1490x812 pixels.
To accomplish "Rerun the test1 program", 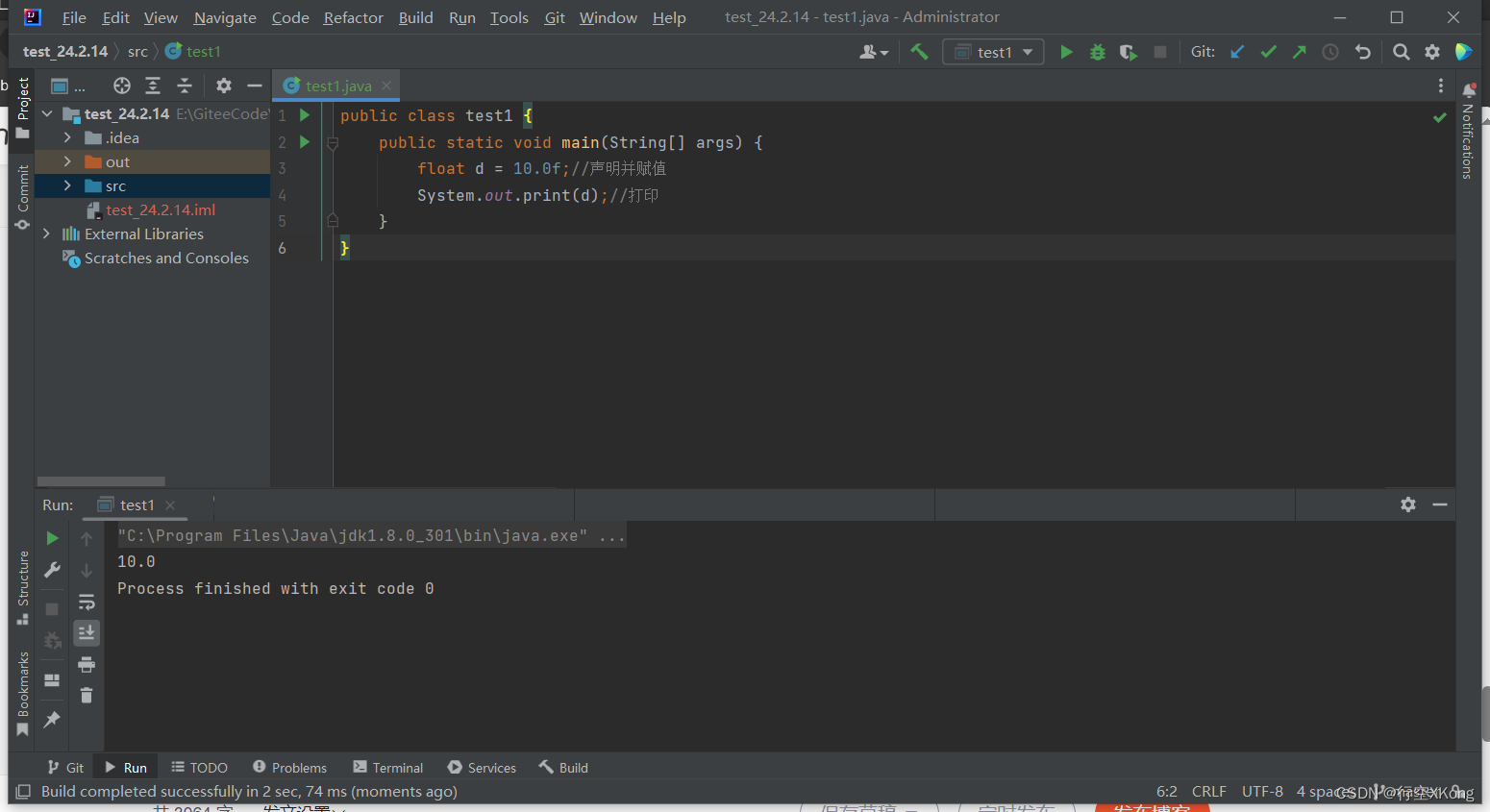I will pyautogui.click(x=52, y=538).
